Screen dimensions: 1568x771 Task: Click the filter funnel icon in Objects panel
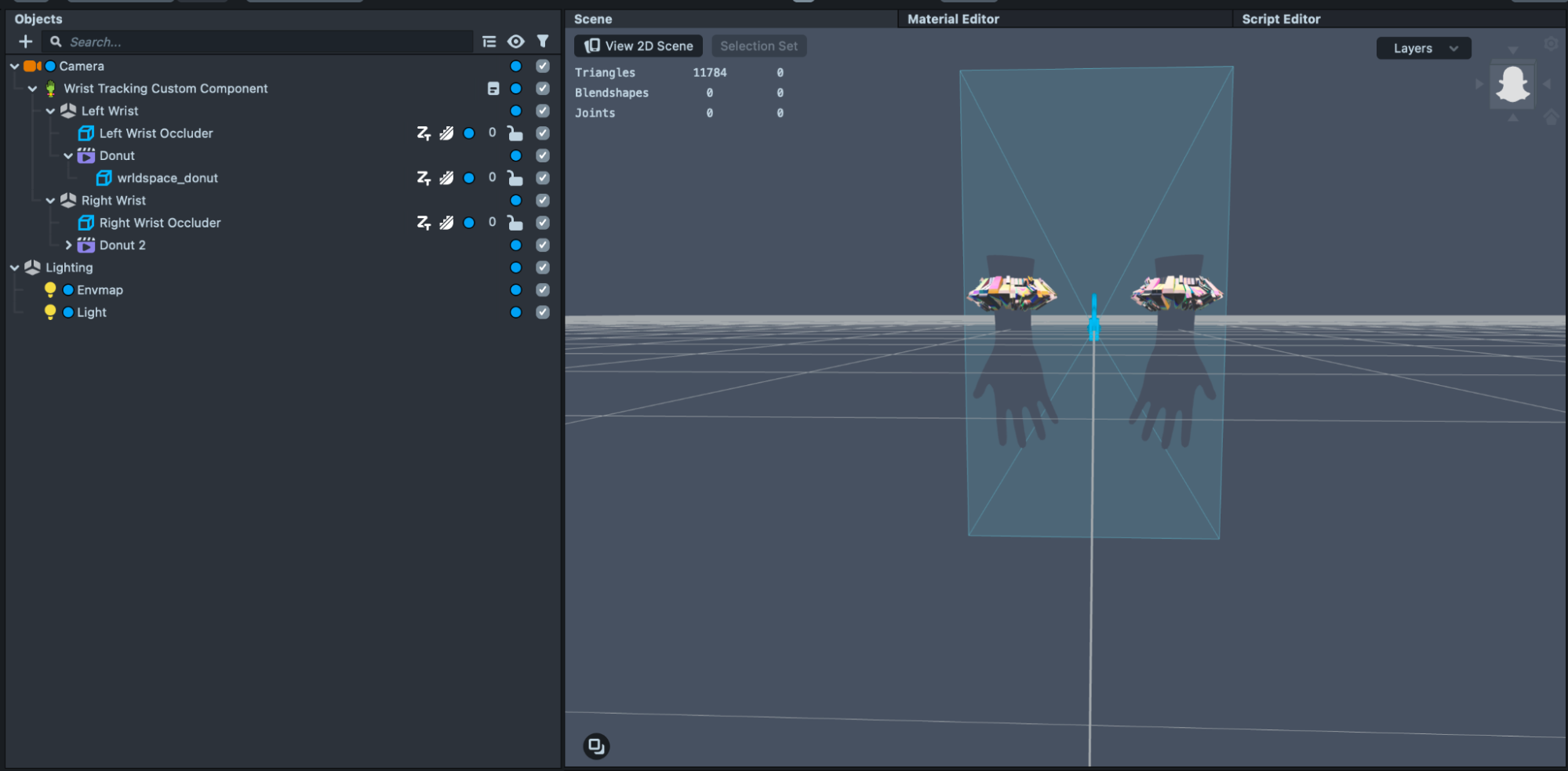click(543, 42)
